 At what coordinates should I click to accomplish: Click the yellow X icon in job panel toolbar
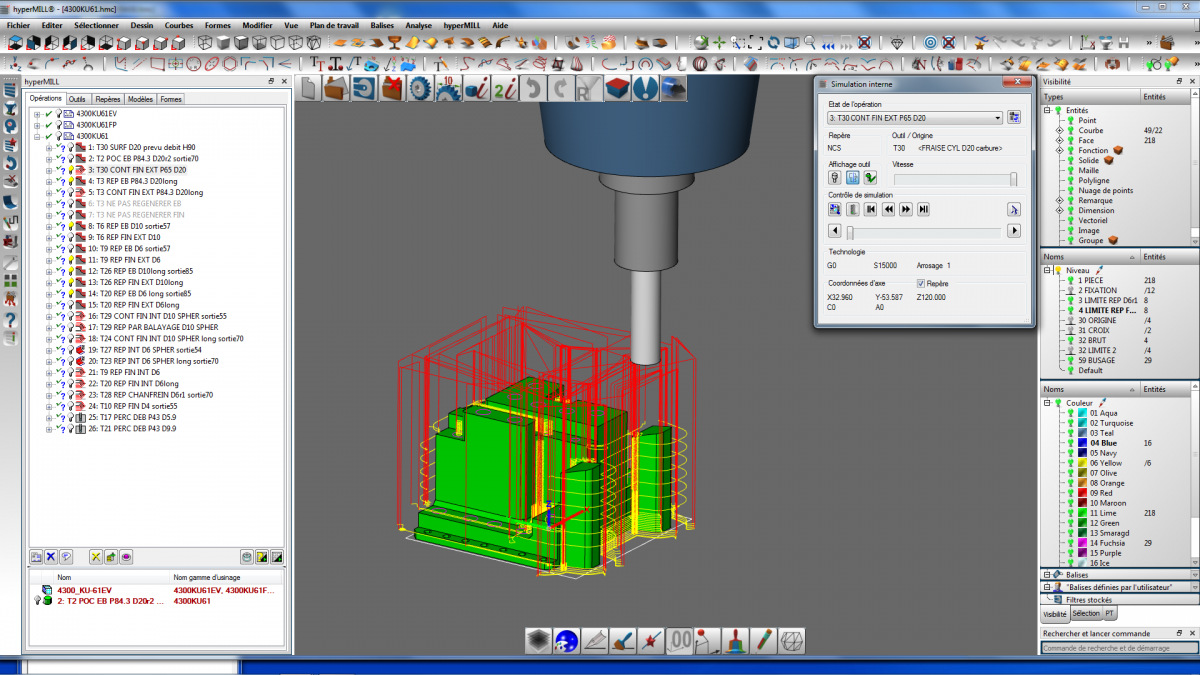[96, 556]
